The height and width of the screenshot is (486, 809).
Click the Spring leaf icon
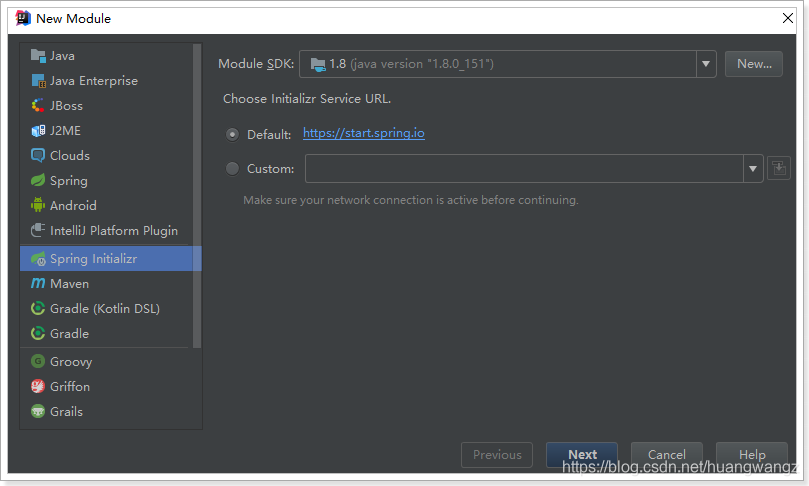(38, 180)
